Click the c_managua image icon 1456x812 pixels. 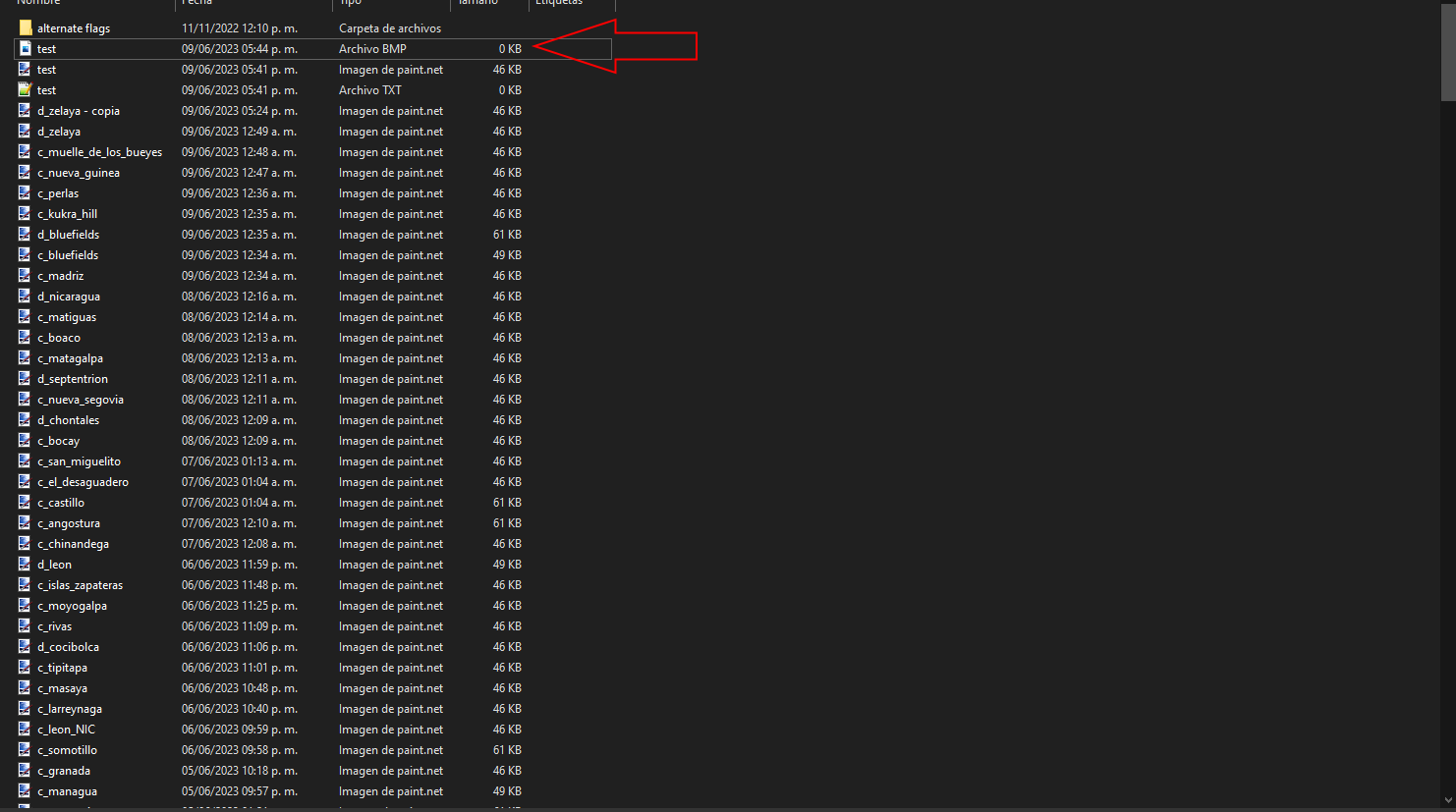click(24, 790)
